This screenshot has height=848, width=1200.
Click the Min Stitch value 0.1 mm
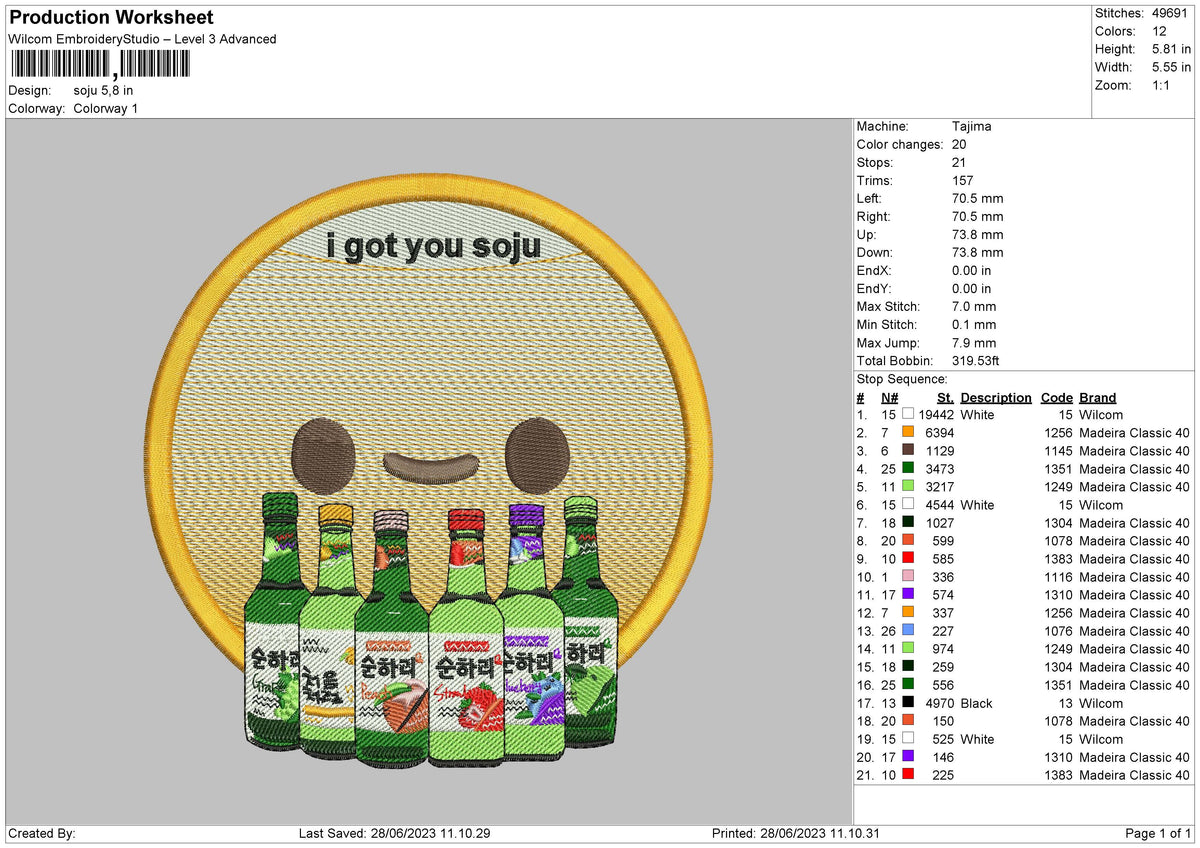coord(974,324)
